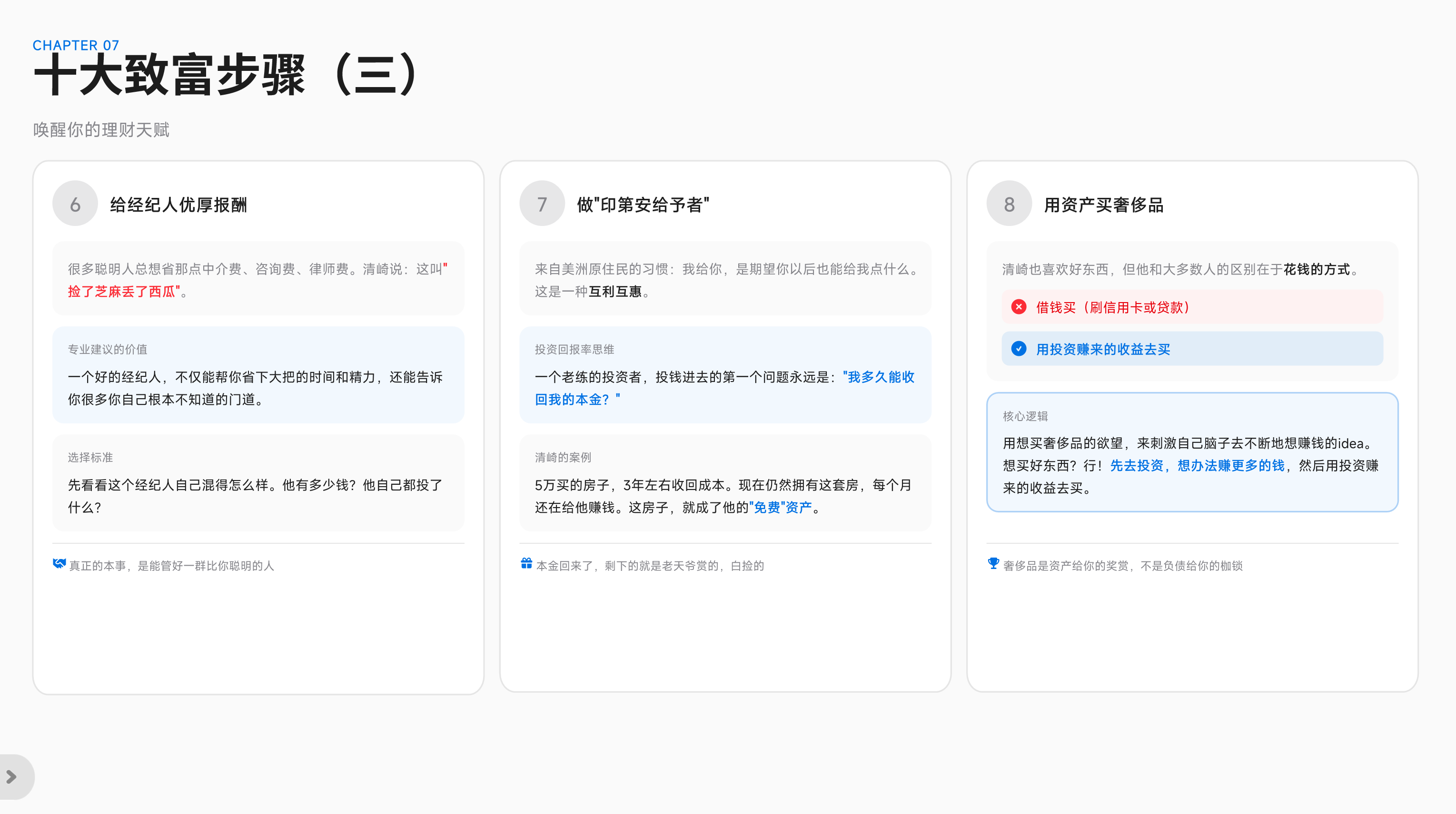Image resolution: width=1456 pixels, height=814 pixels.
Task: Click the number 6 circle badge
Action: click(x=75, y=203)
